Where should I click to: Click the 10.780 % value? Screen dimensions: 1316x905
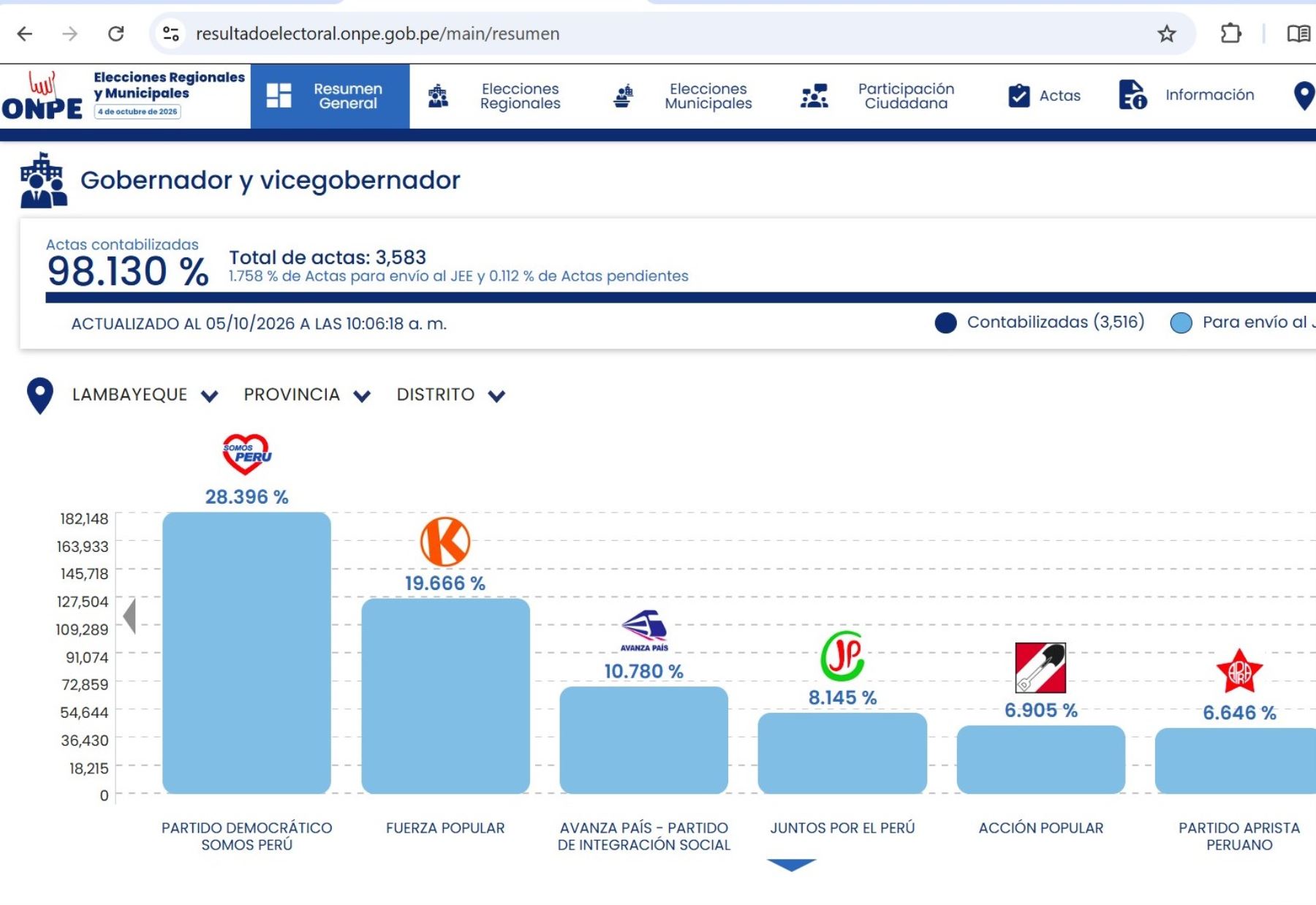click(x=644, y=671)
